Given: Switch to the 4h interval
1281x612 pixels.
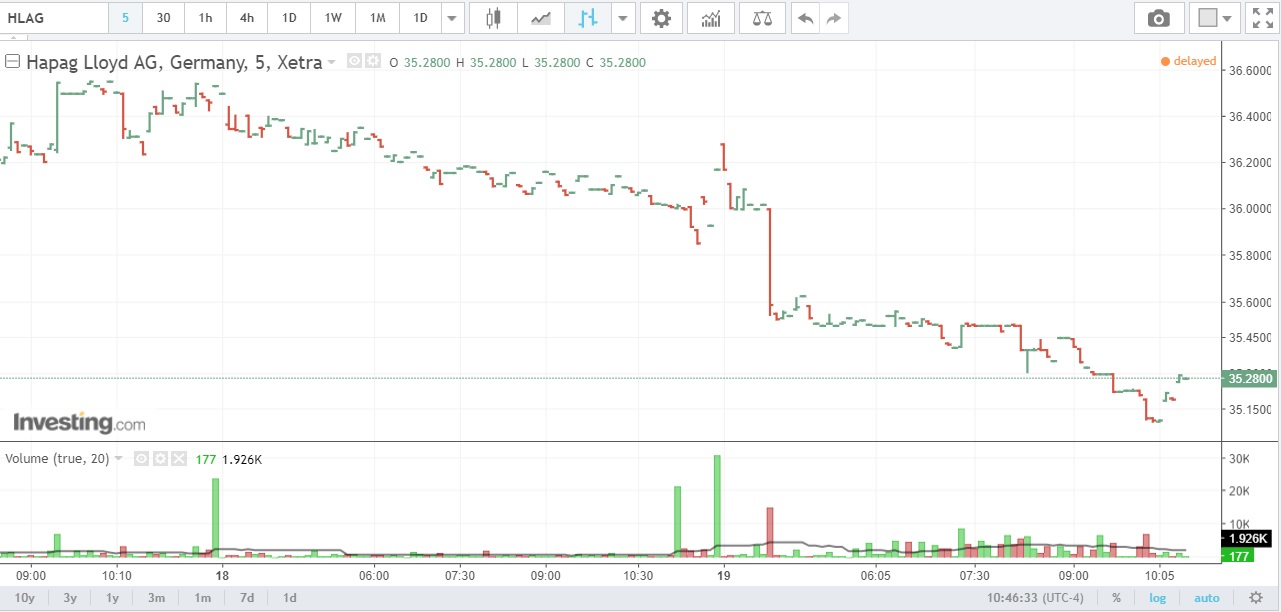Looking at the screenshot, I should (247, 18).
